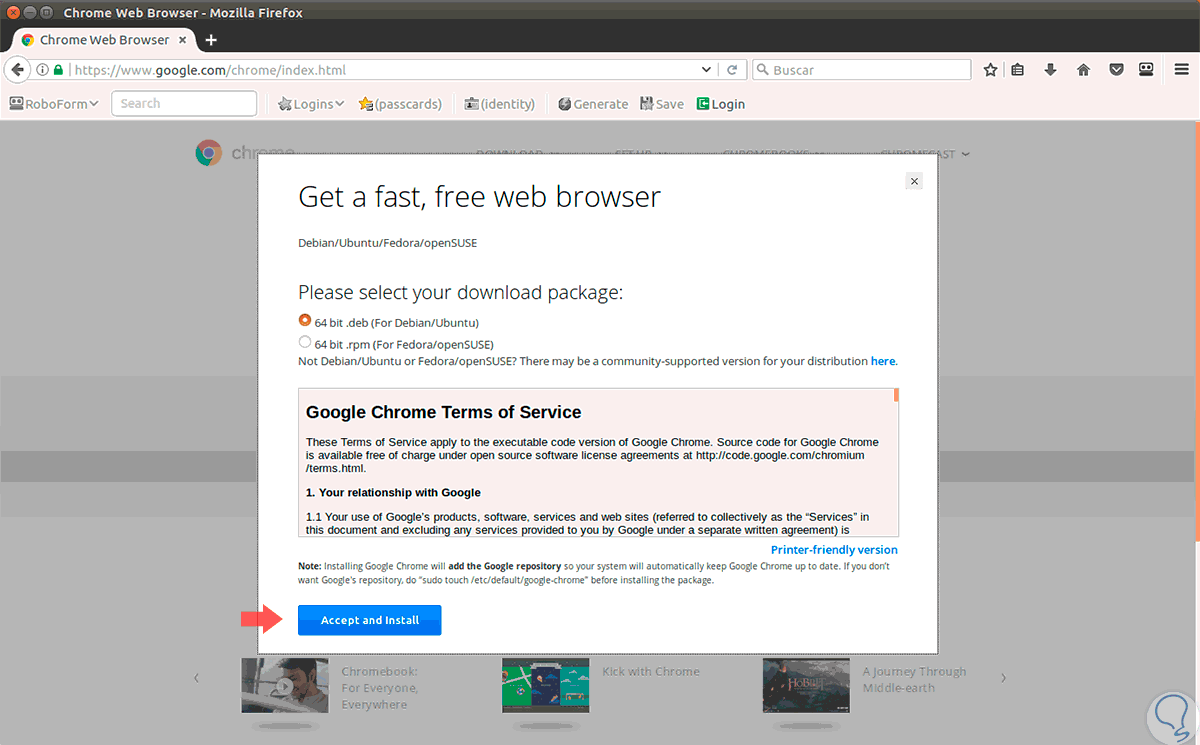Viewport: 1200px width, 745px height.
Task: Show bookmarks list icon
Action: (1018, 70)
